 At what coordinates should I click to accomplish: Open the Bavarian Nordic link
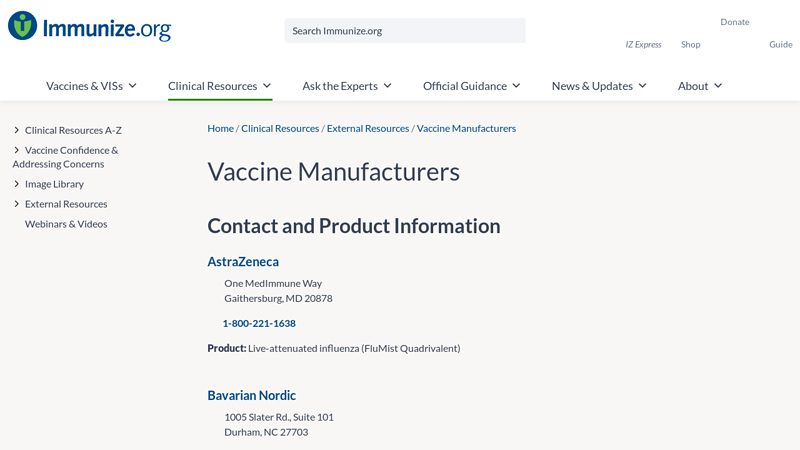point(252,395)
